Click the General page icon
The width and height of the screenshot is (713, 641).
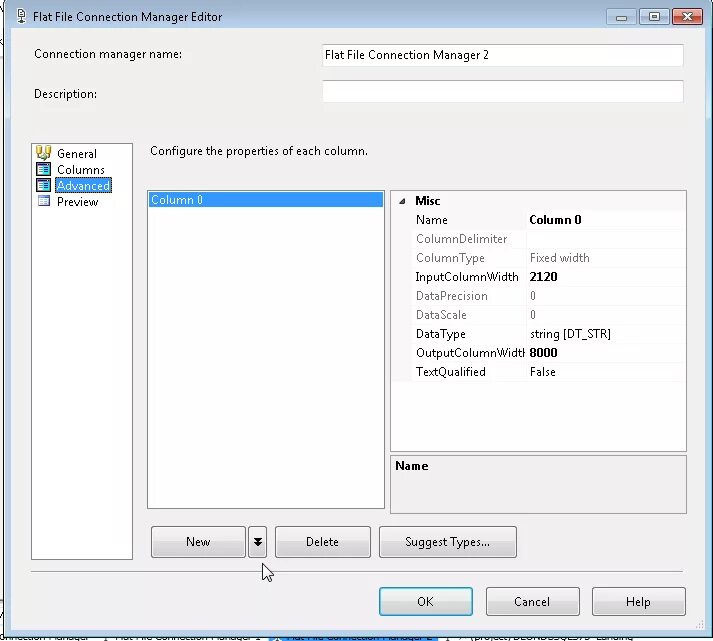pos(44,153)
